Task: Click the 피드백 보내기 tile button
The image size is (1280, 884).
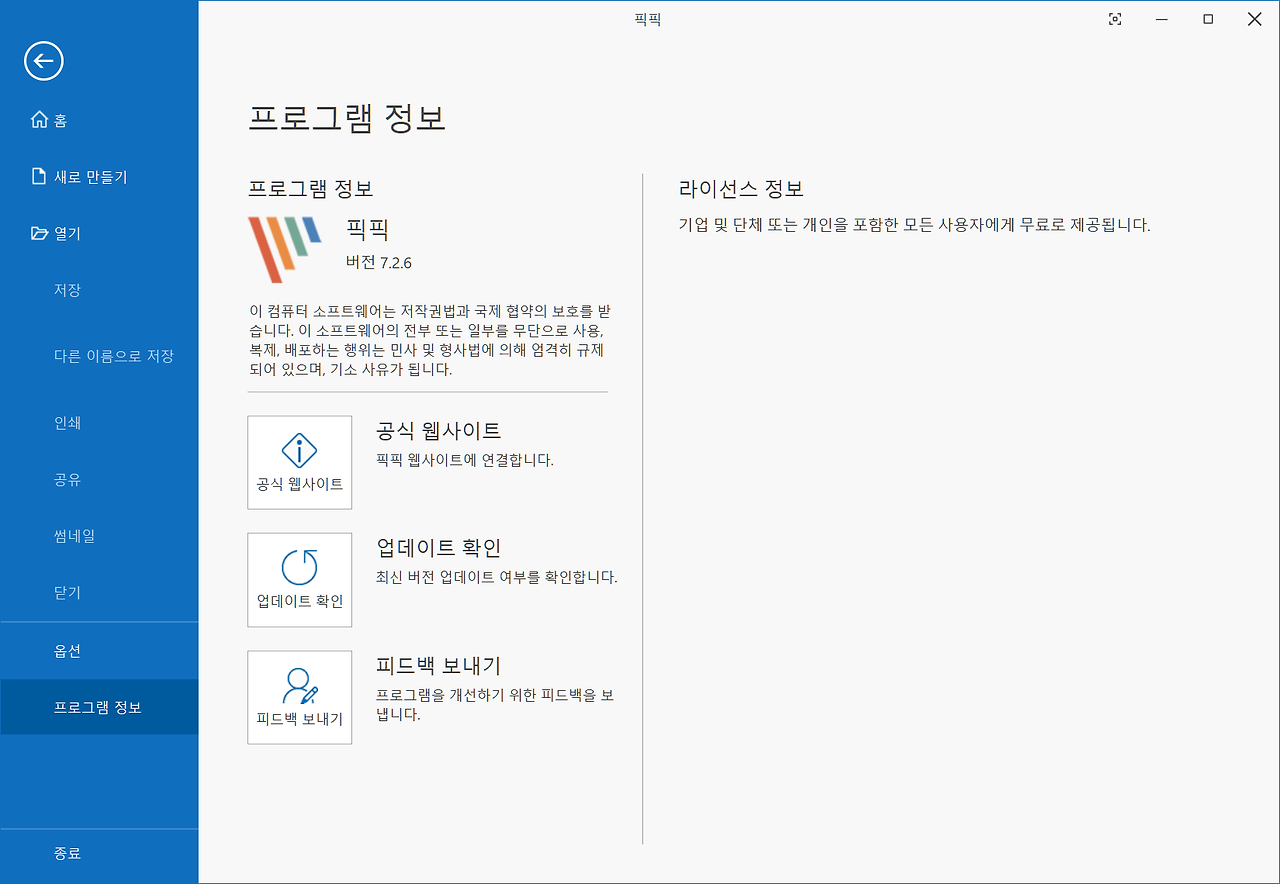Action: pyautogui.click(x=300, y=697)
